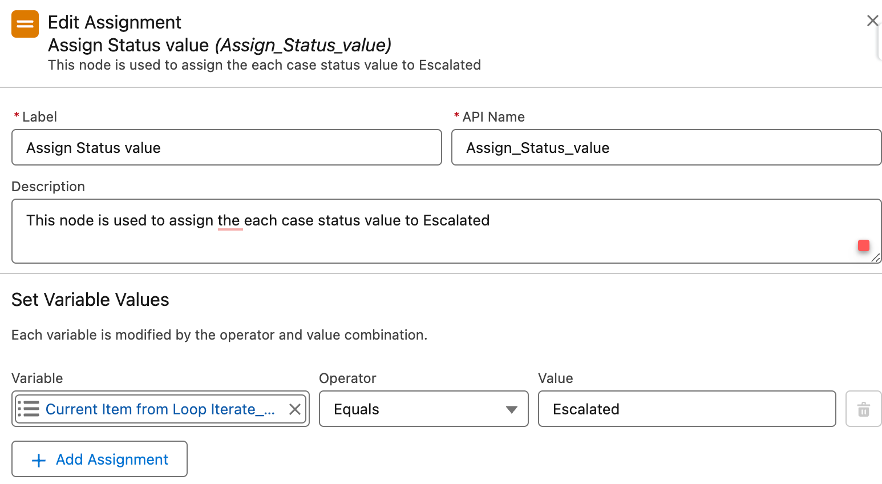882x484 pixels.
Task: Open the Variable combo box
Action: point(160,409)
